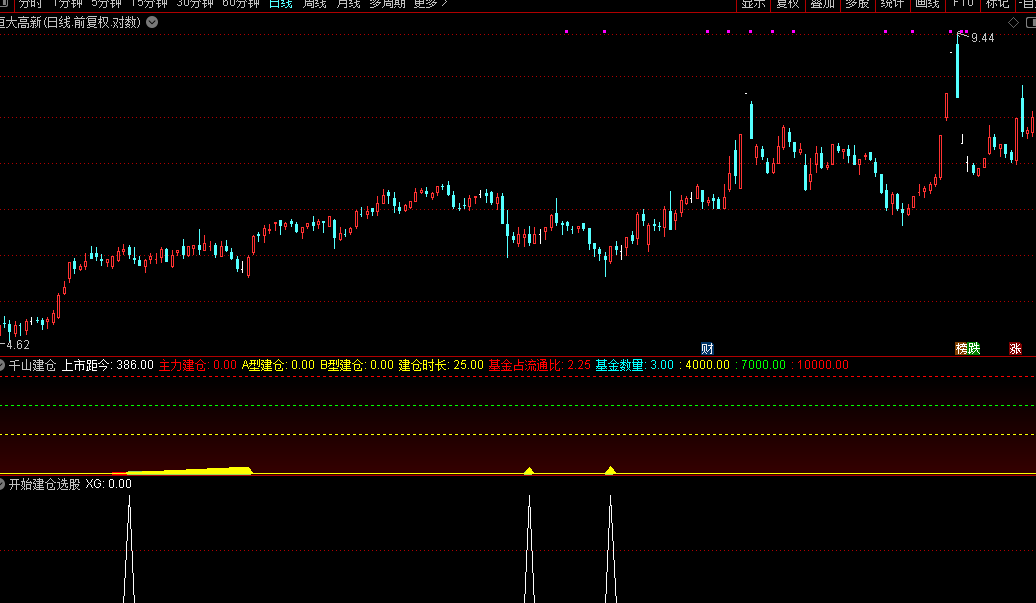The height and width of the screenshot is (603, 1036).
Task: Click the red 10000.00 level value
Action: (x=823, y=365)
